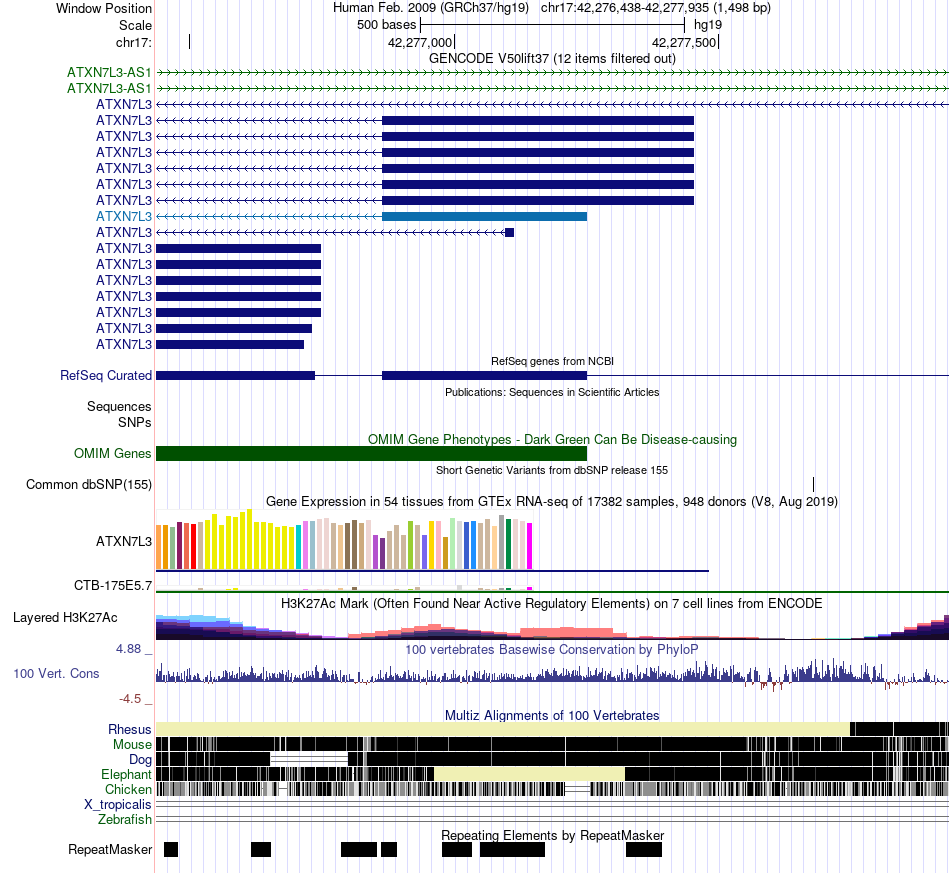Open the GTEx Gene Expression in 54 tissues title
Image resolution: width=950 pixels, height=873 pixels.
[552, 502]
